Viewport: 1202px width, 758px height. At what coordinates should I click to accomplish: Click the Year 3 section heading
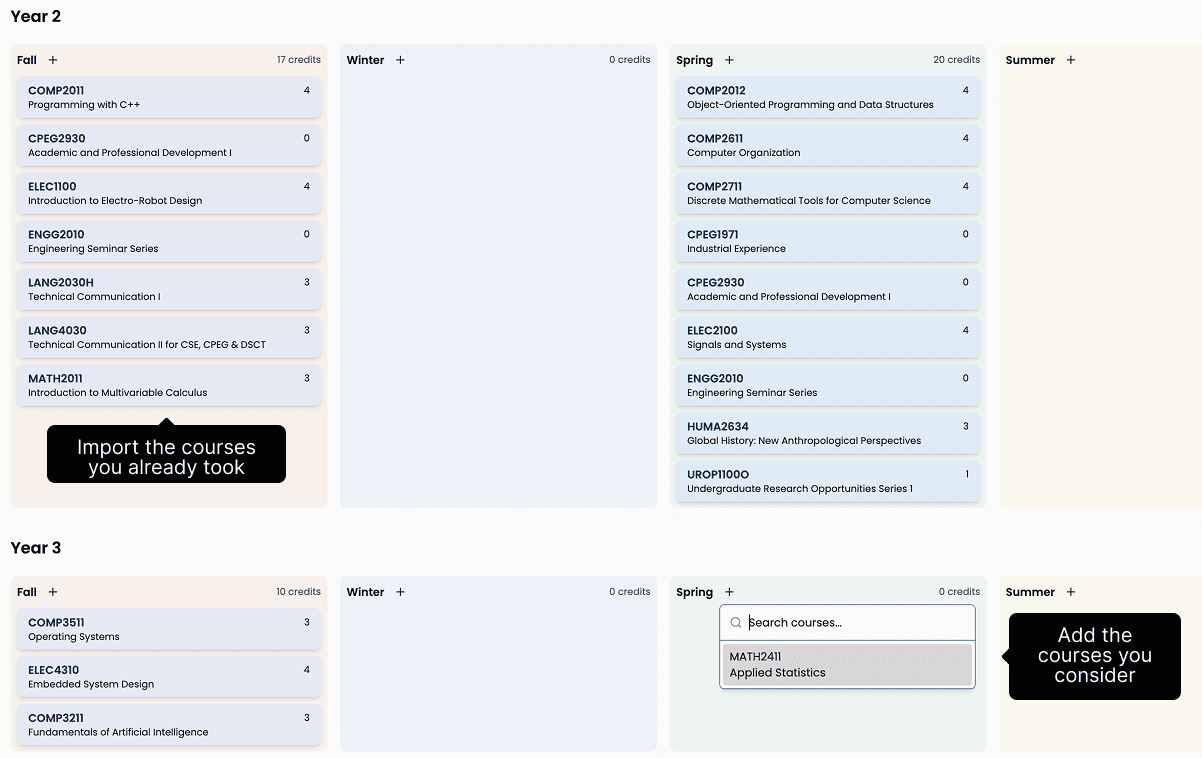coord(35,547)
